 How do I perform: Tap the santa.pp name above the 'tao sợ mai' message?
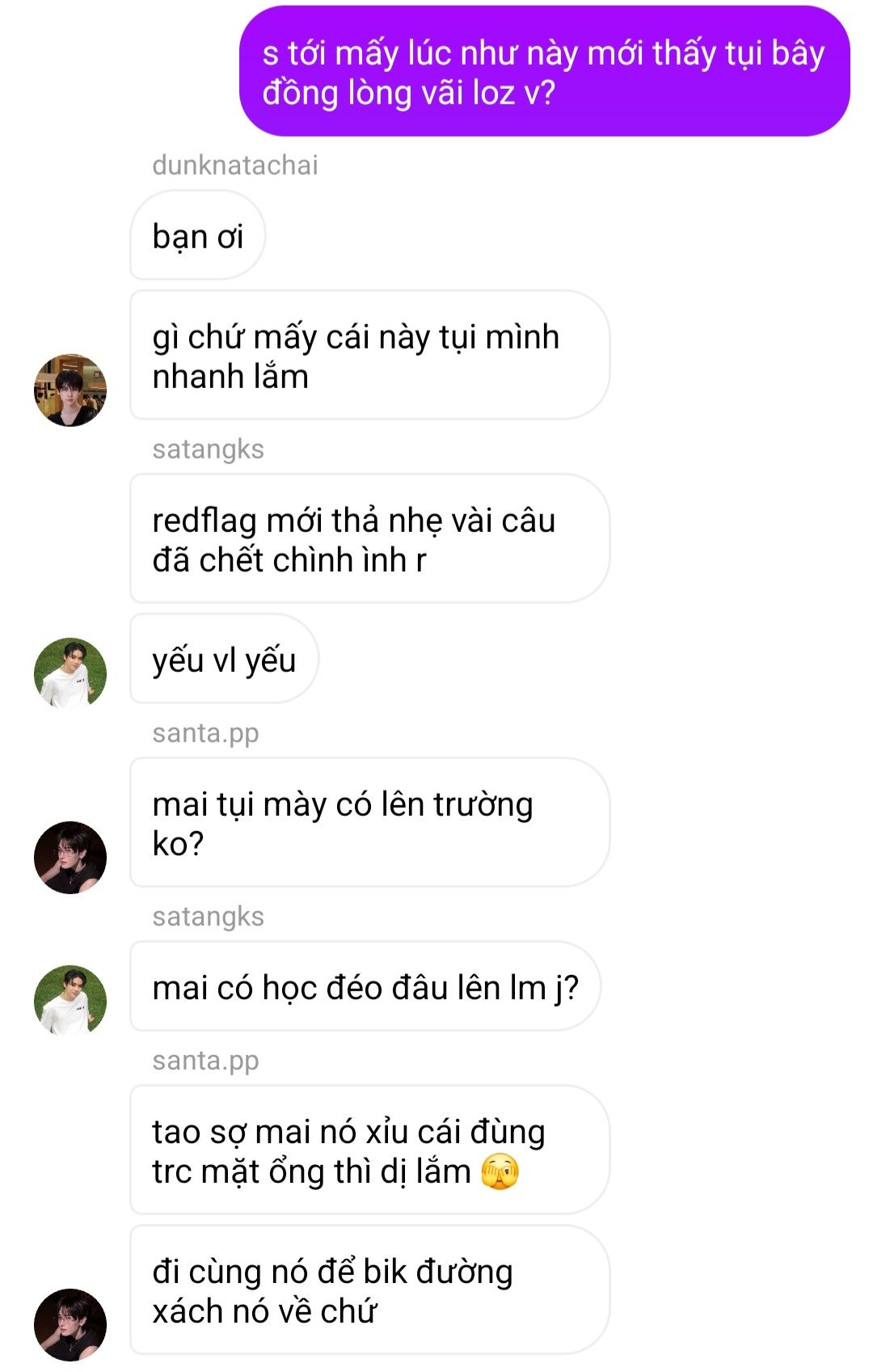point(206,1061)
